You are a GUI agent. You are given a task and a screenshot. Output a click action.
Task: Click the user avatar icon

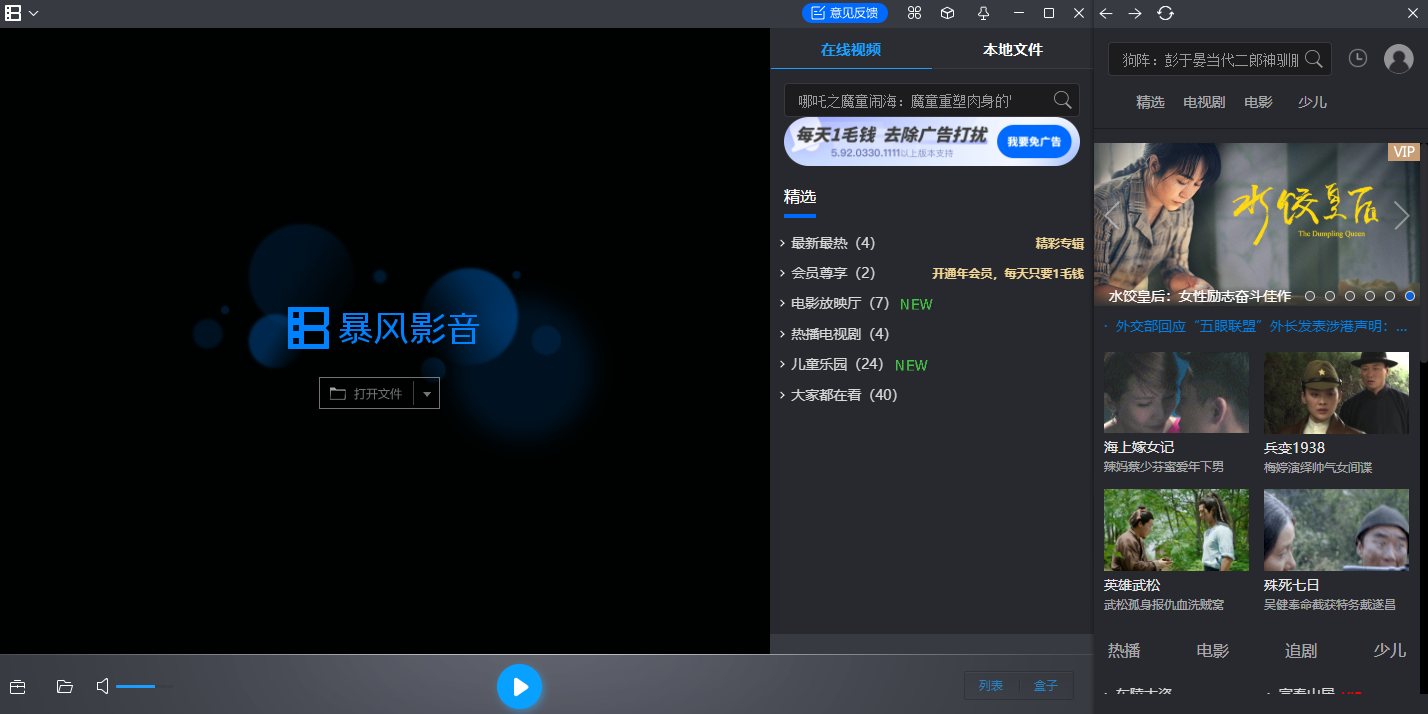point(1398,58)
